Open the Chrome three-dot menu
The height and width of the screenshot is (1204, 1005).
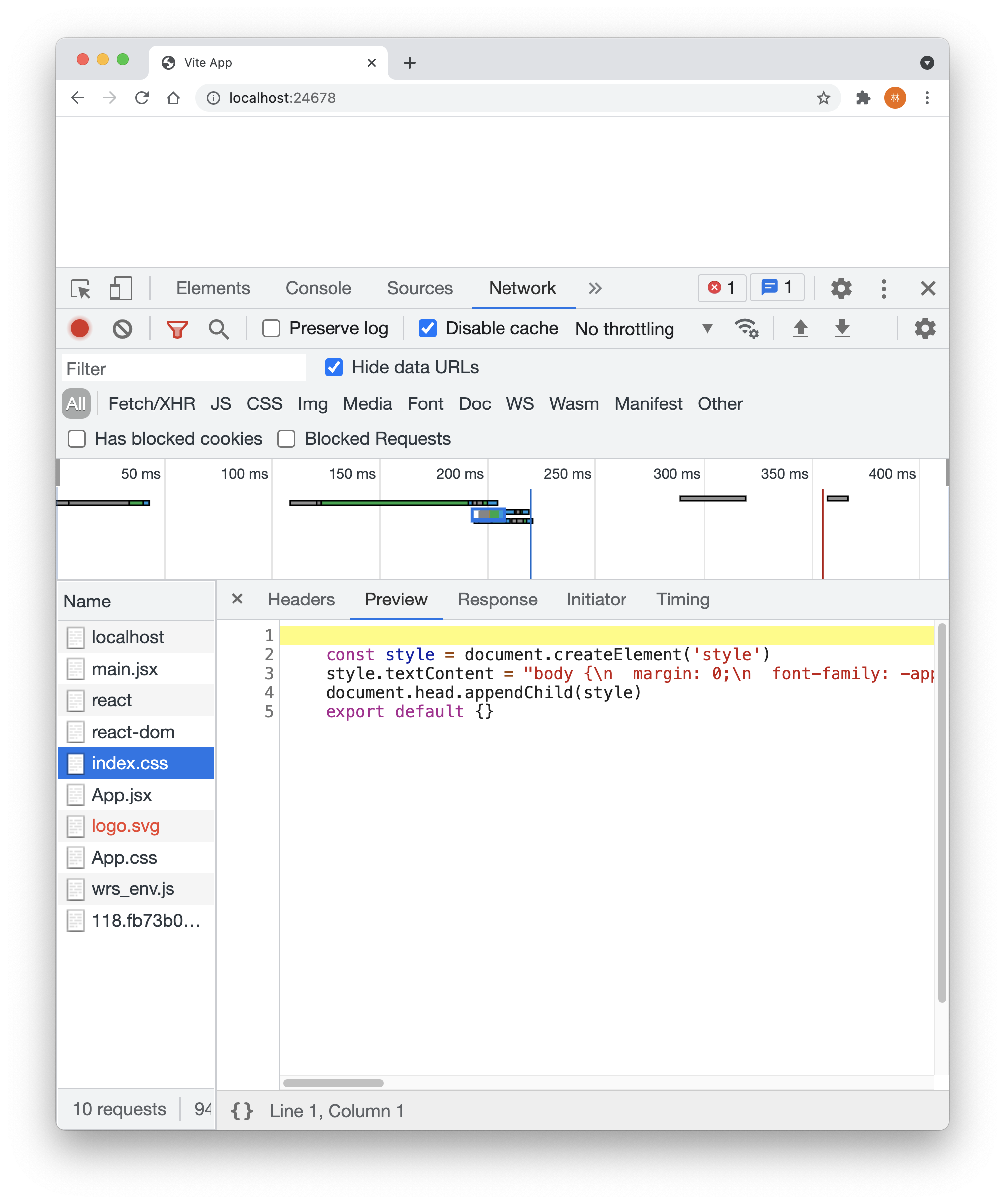927,98
